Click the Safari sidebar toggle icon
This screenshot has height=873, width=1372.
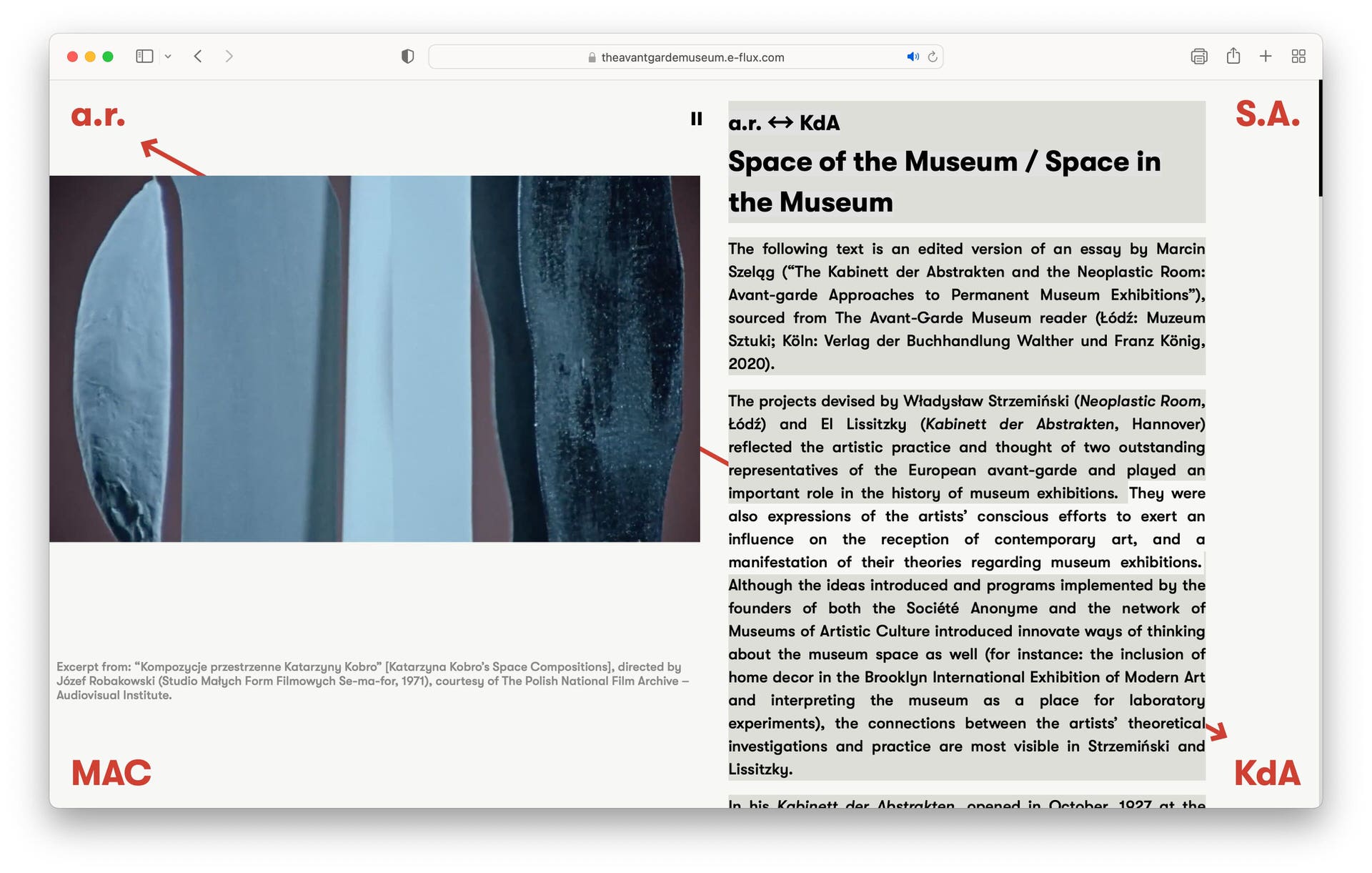(144, 56)
